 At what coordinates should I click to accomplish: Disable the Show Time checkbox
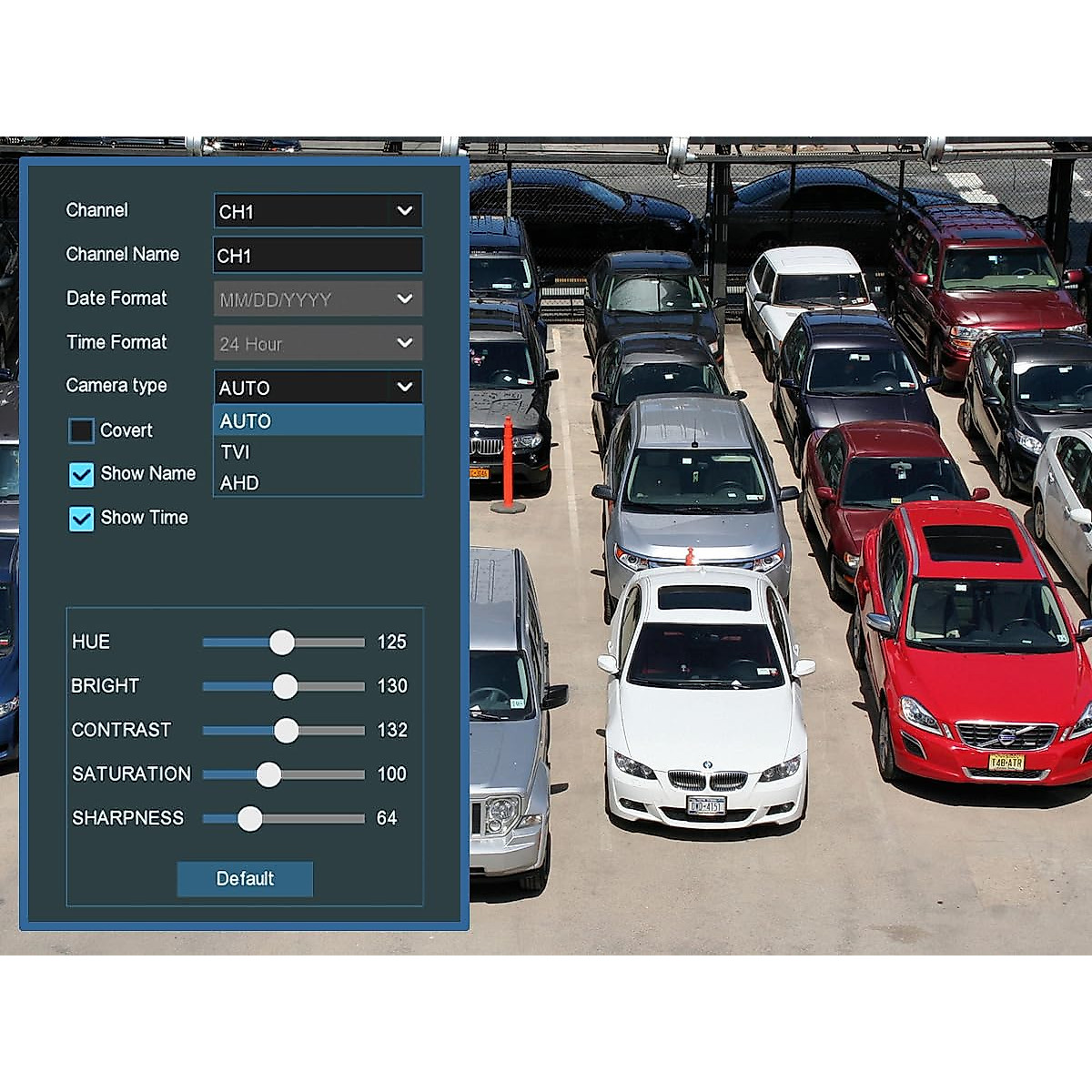coord(82,518)
